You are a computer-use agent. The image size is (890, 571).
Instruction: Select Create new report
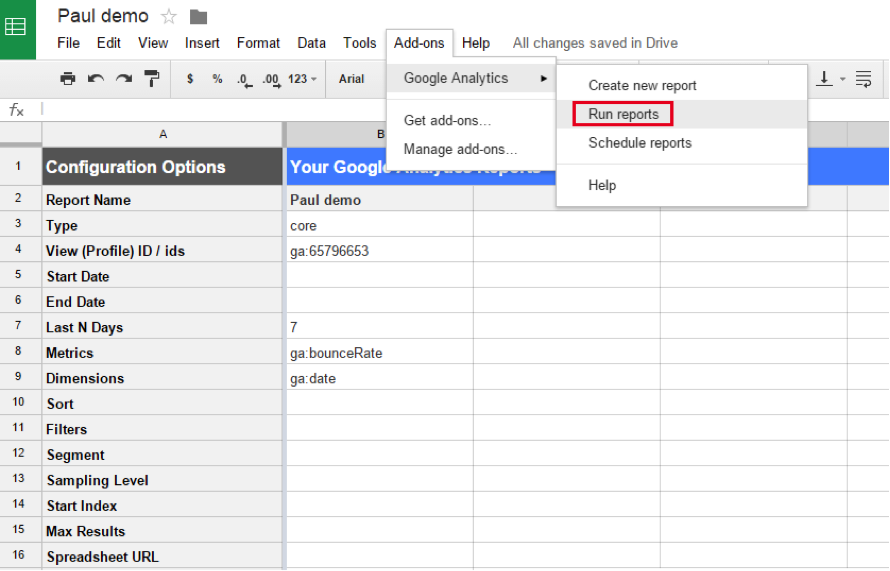682,86
